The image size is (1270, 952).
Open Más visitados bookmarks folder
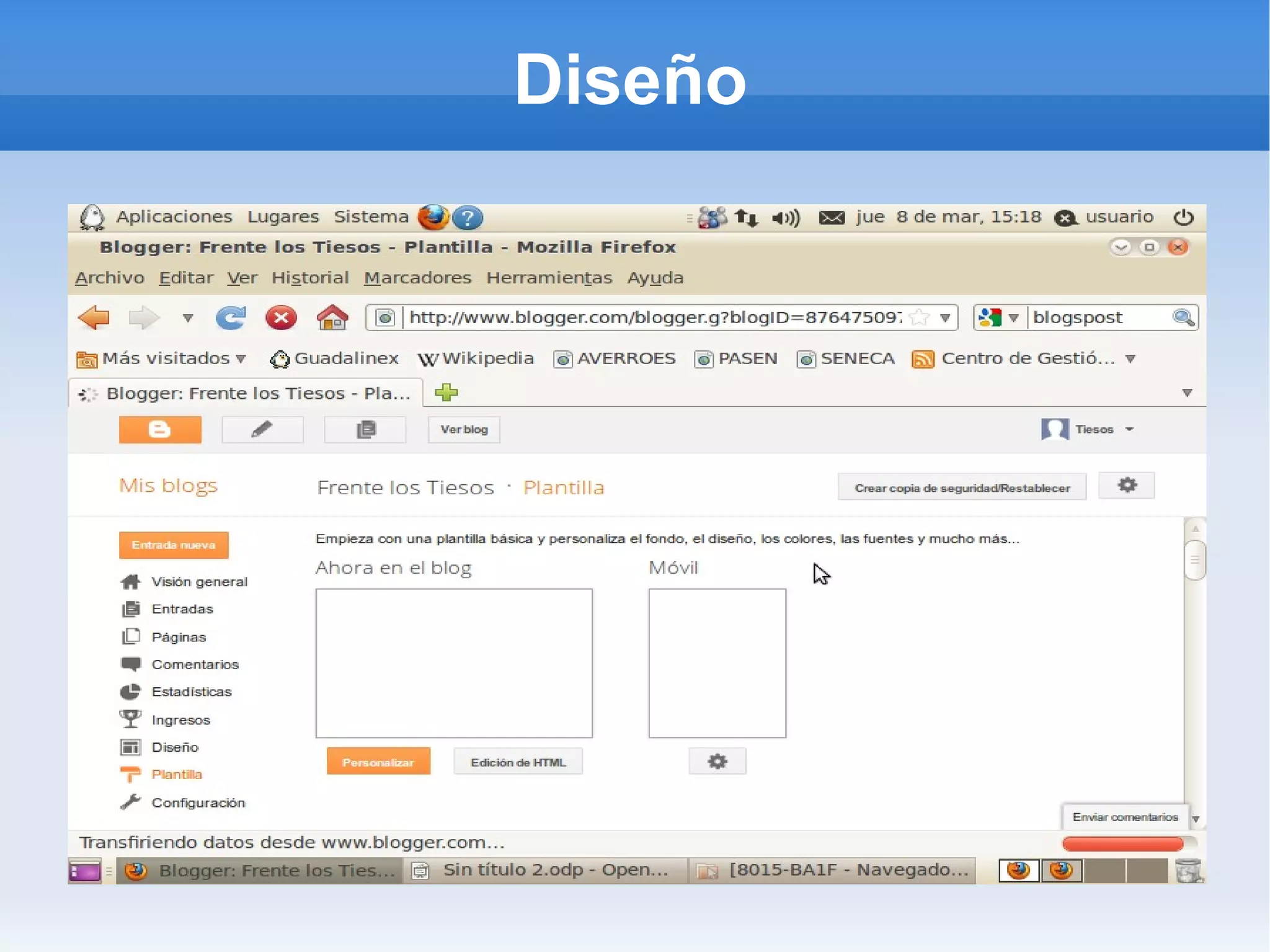[x=161, y=358]
